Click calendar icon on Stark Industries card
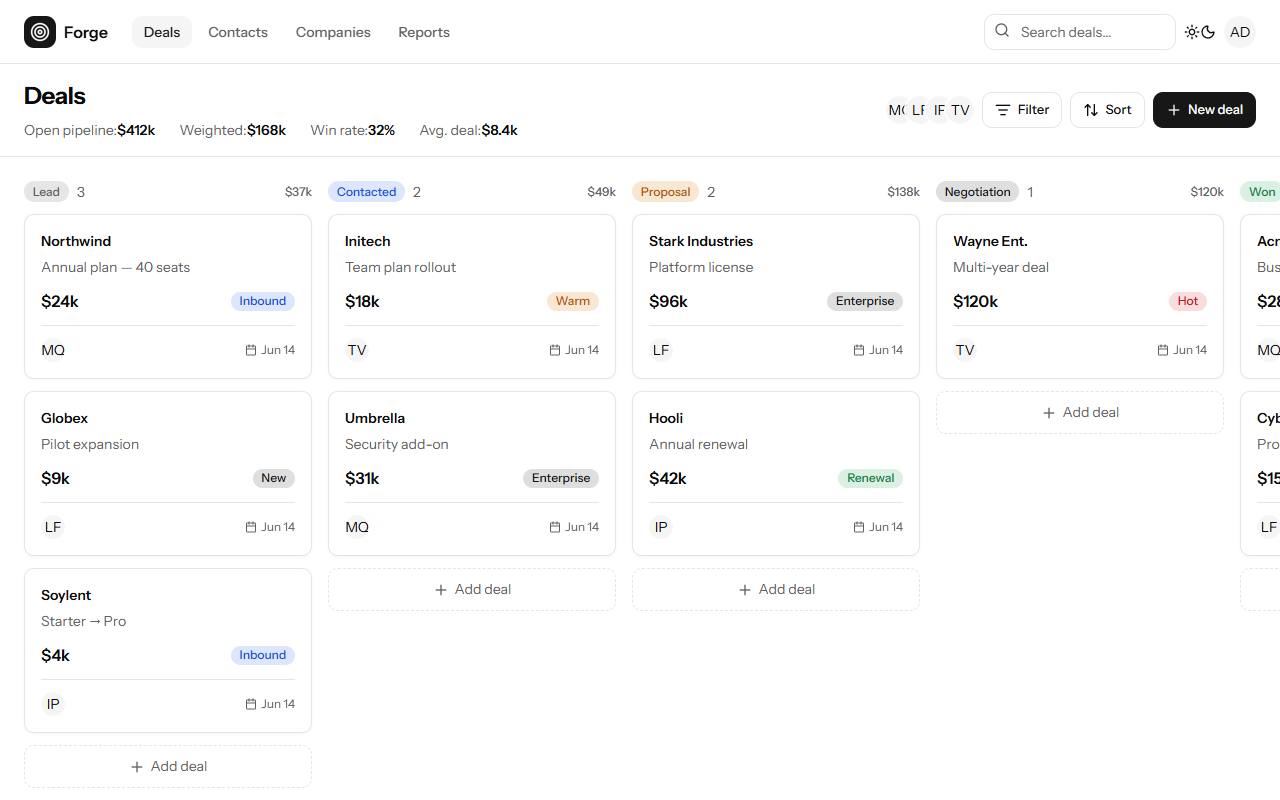Viewport: 1280px width, 800px height. coord(859,350)
